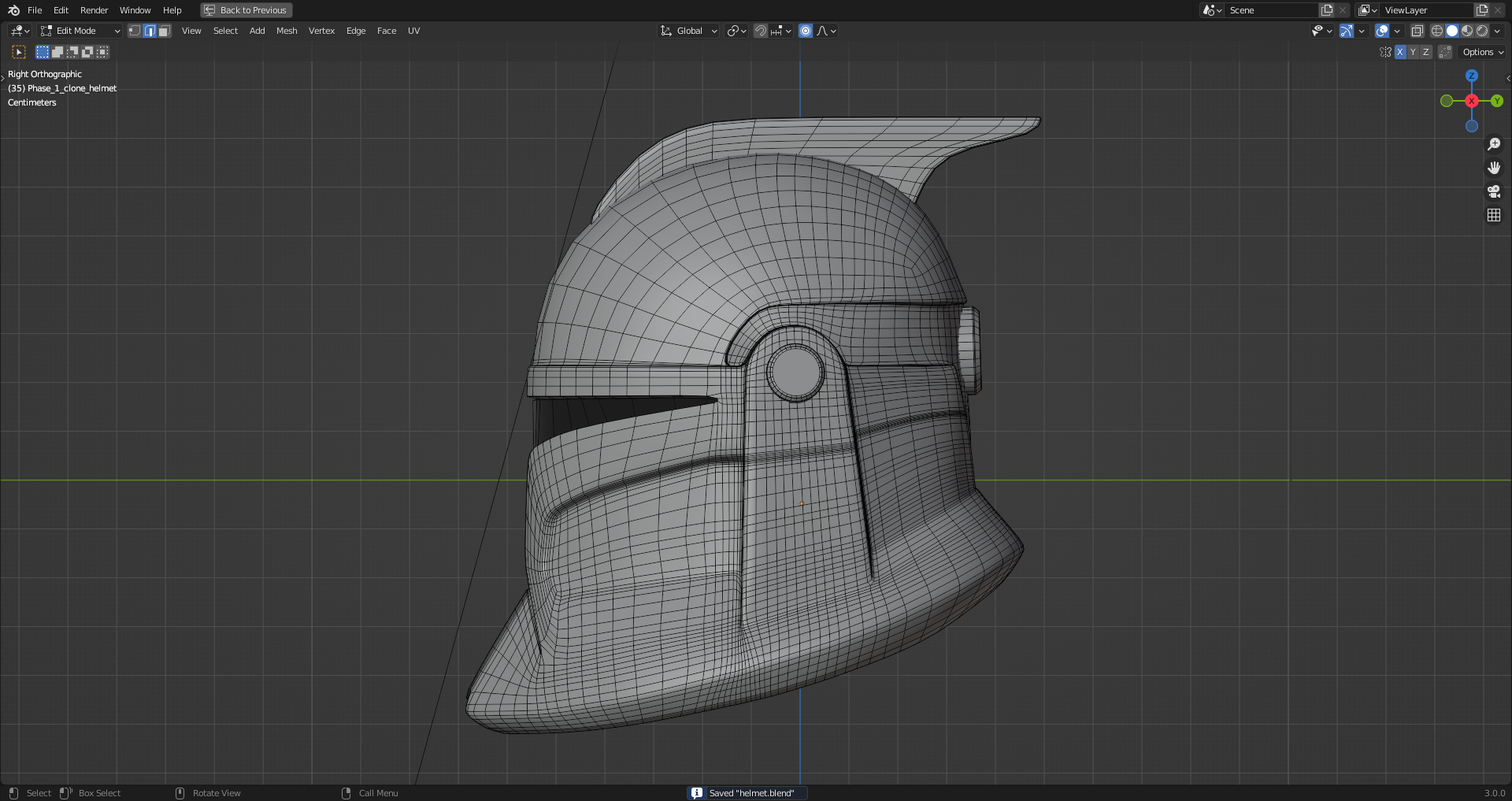Activate the Box Select tool
1512x801 pixels.
42,52
